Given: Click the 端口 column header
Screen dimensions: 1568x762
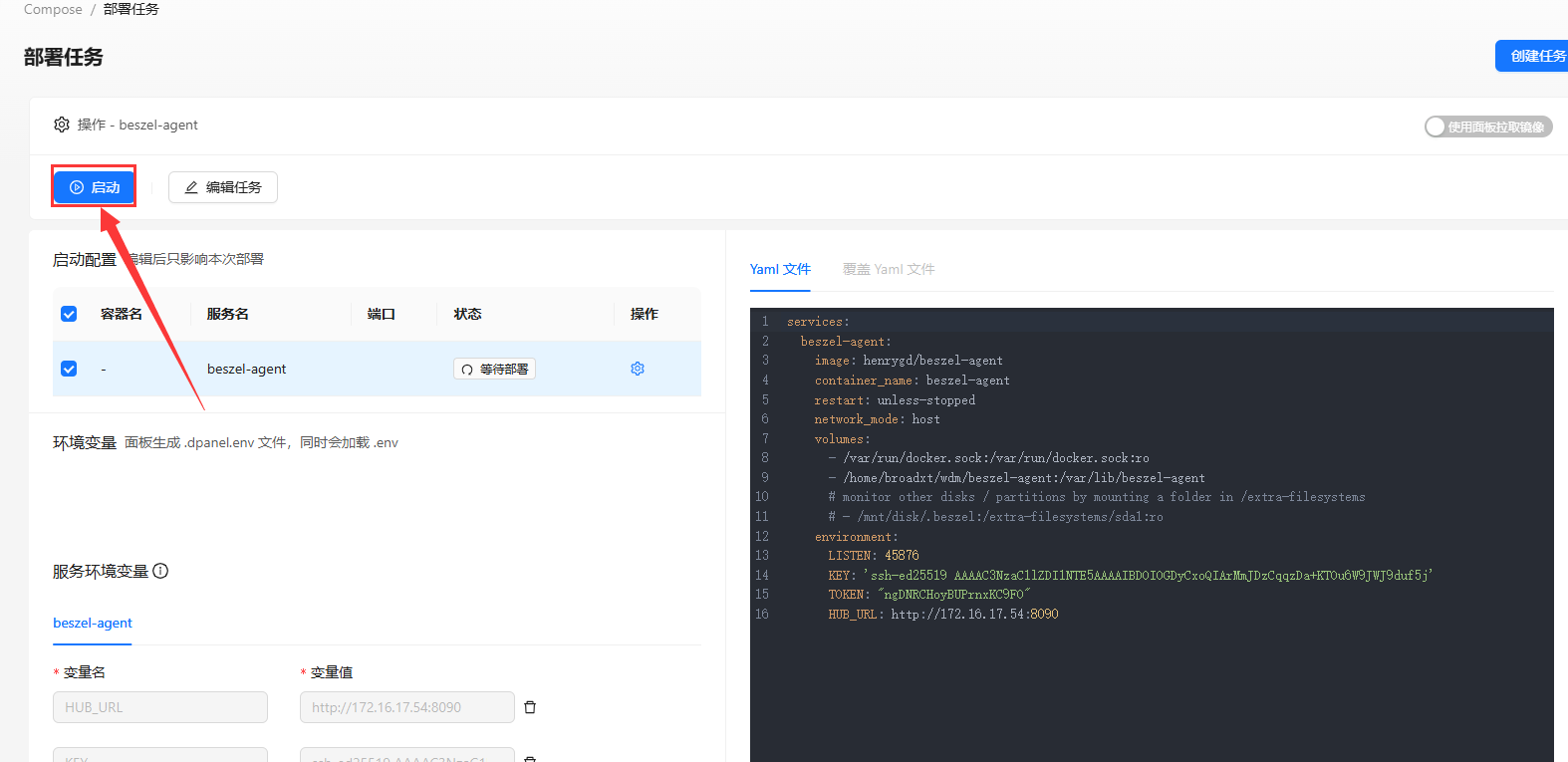Looking at the screenshot, I should [382, 314].
